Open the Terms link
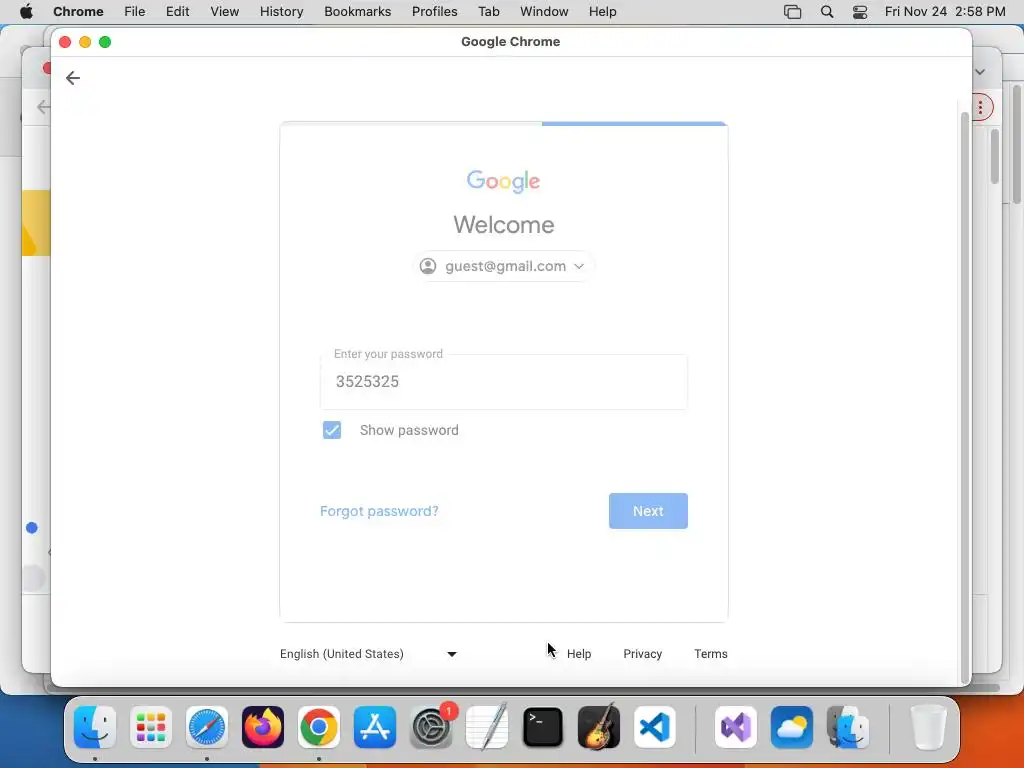The width and height of the screenshot is (1024, 768). pyautogui.click(x=711, y=654)
